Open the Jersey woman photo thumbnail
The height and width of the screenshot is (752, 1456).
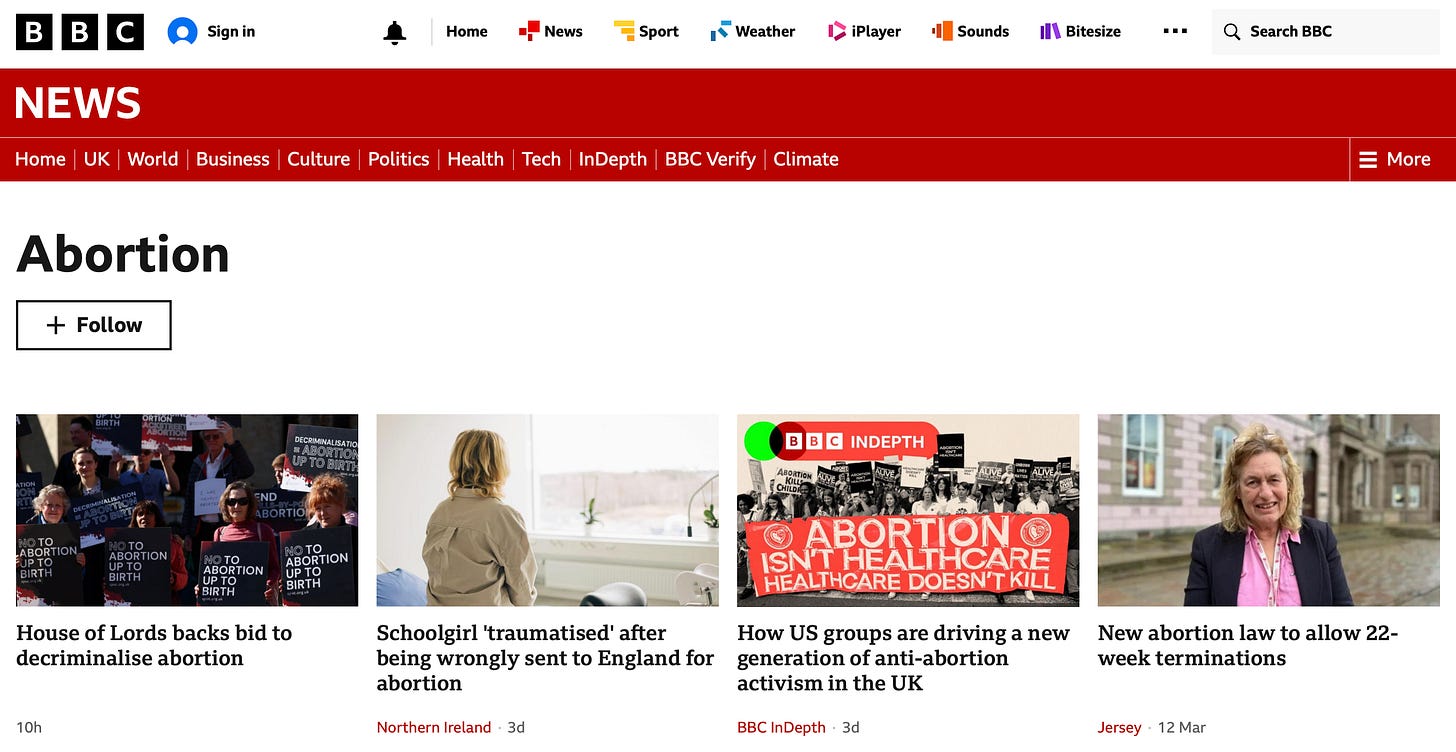click(x=1269, y=510)
